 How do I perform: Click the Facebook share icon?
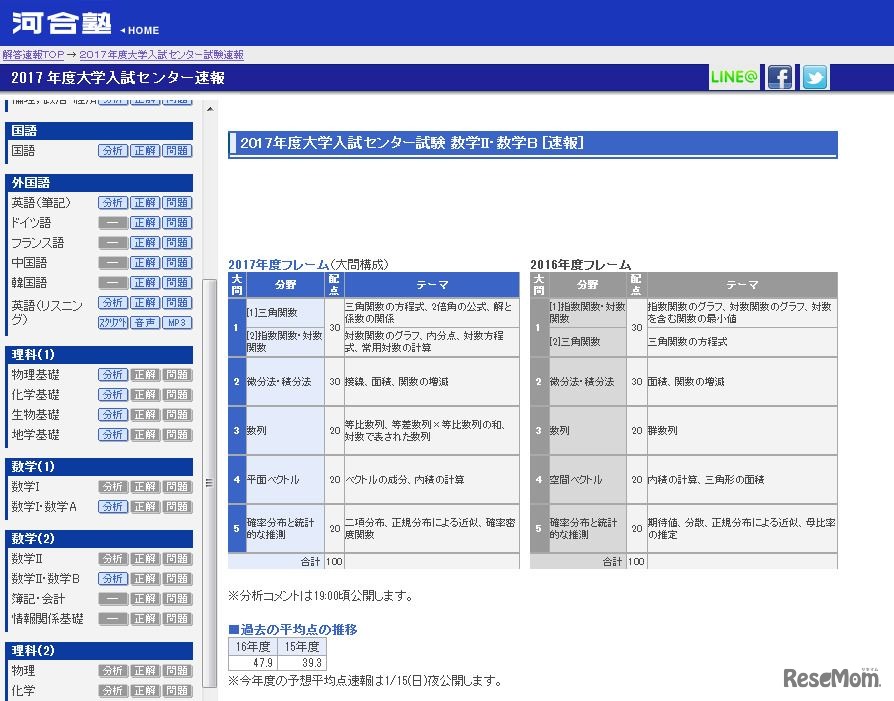pos(779,77)
